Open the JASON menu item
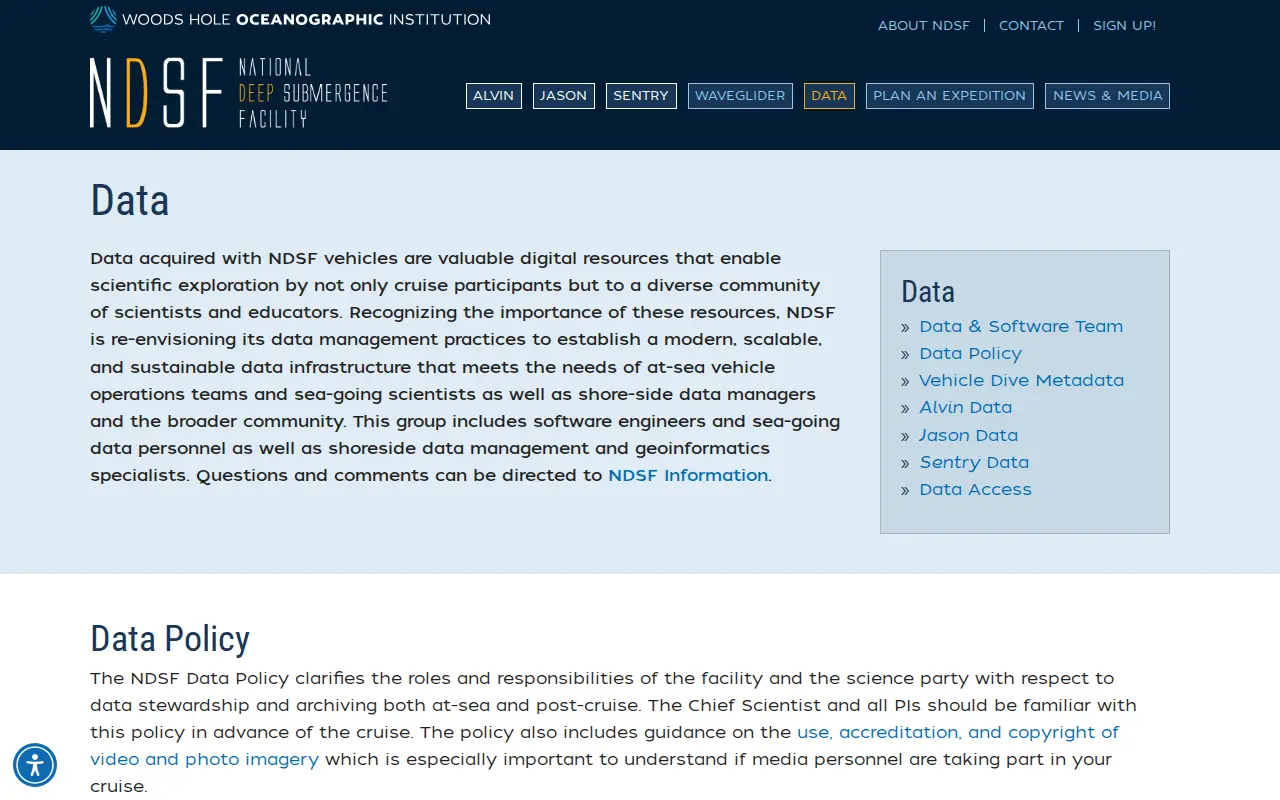Image resolution: width=1280 pixels, height=800 pixels. [x=563, y=96]
